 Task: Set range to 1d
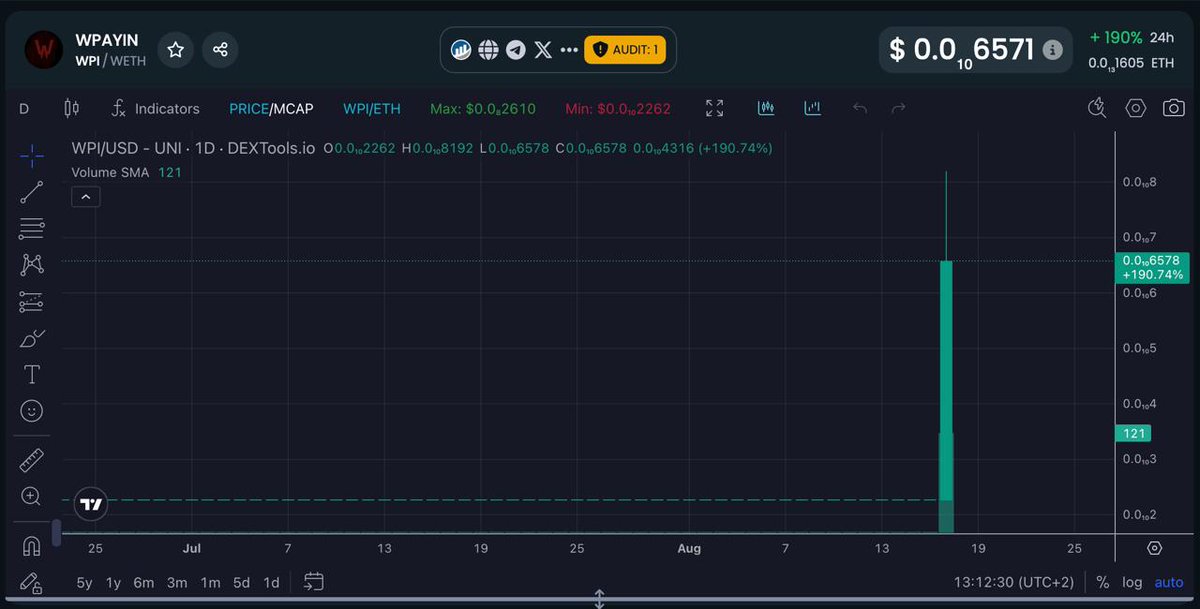pyautogui.click(x=271, y=582)
